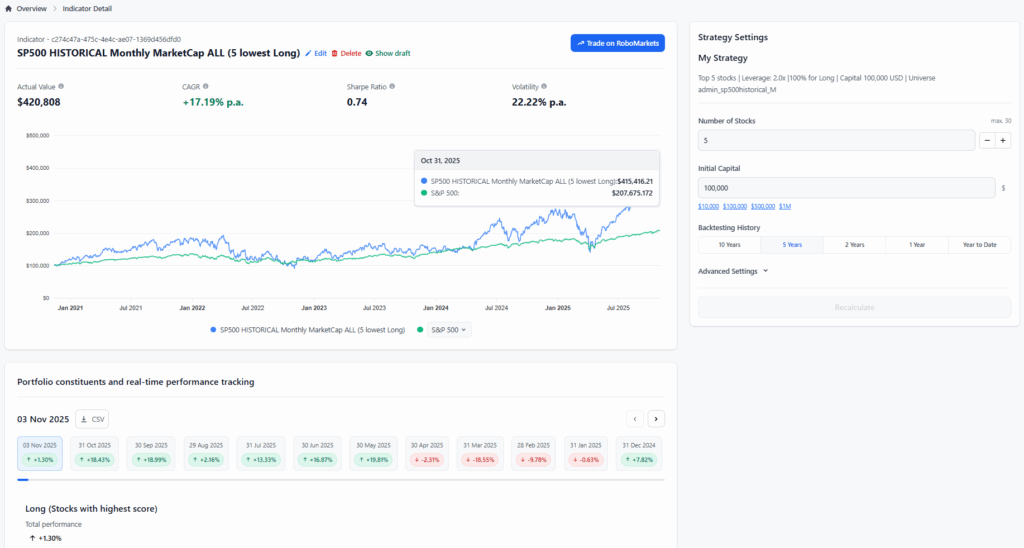Click the Delete trash icon
Viewport: 1024px width, 548px height.
click(x=335, y=53)
